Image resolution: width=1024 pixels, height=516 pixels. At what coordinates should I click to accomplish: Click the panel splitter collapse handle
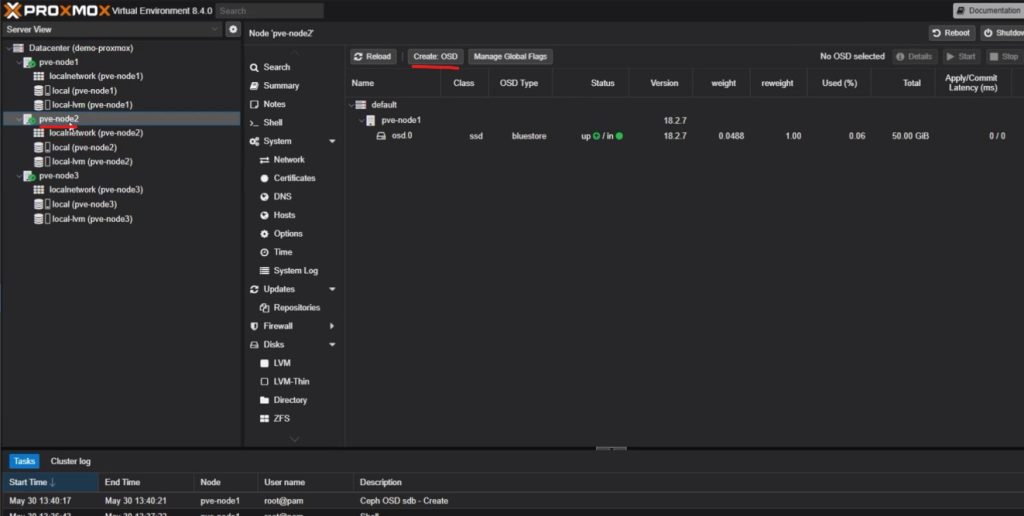[611, 449]
